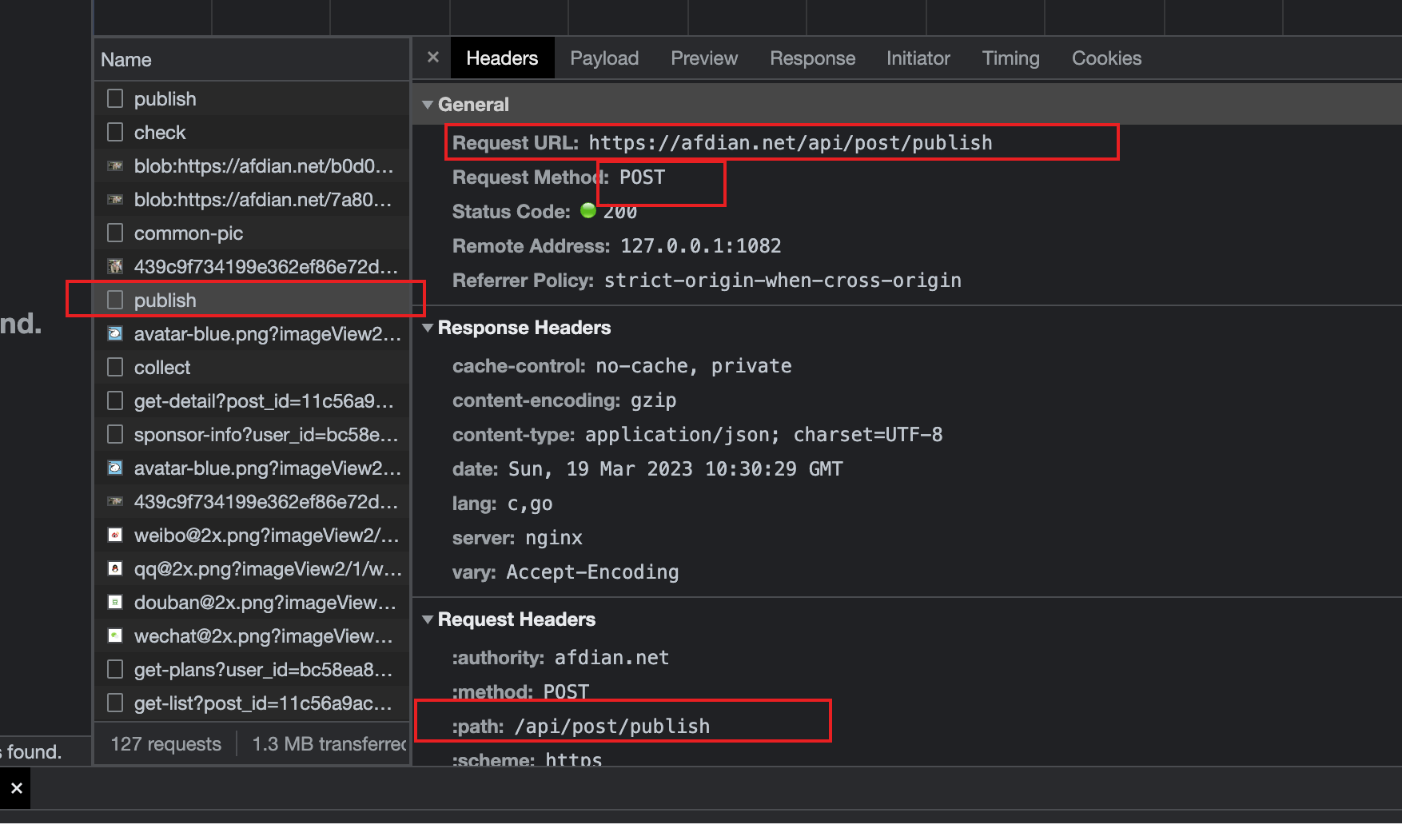This screenshot has height=824, width=1402.
Task: Click the 439c9f image icon below common-pic
Action: pyautogui.click(x=115, y=267)
